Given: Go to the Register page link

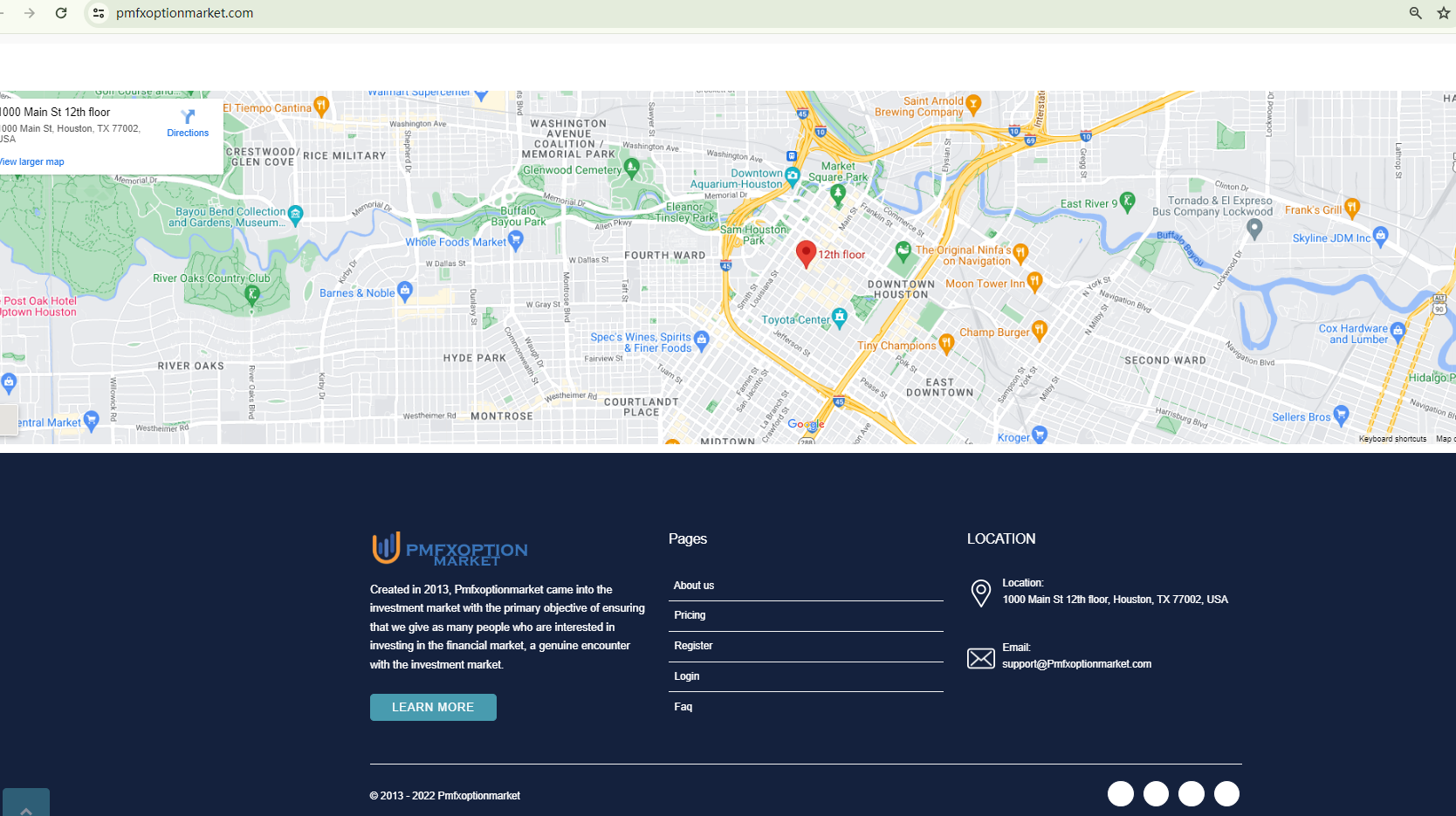Looking at the screenshot, I should point(693,646).
